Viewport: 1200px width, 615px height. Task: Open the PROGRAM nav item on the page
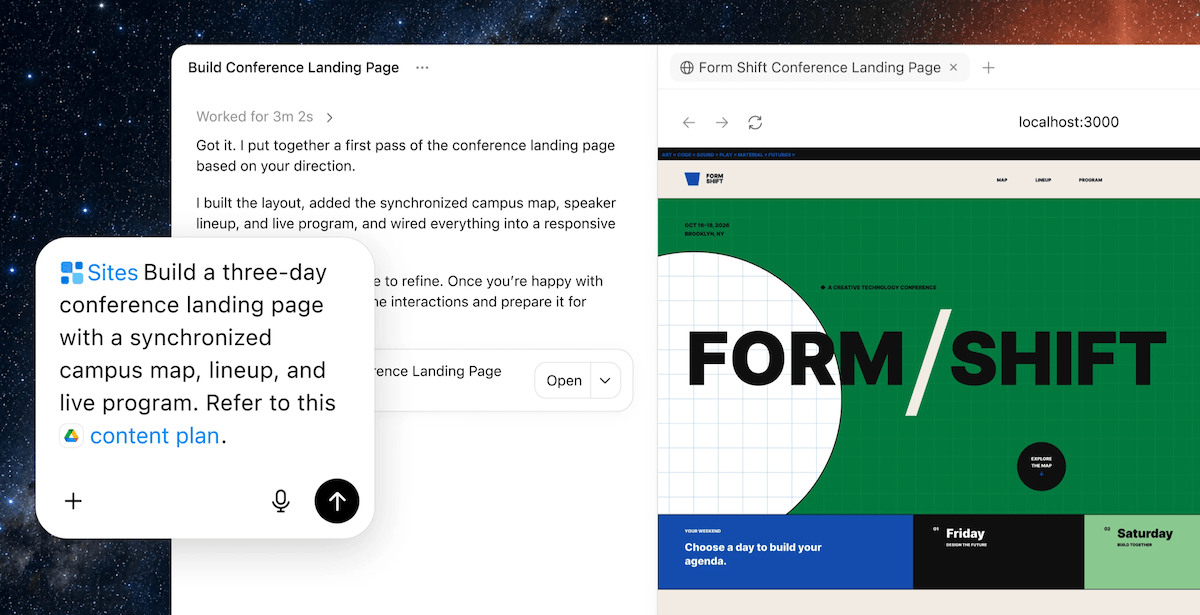point(1090,180)
